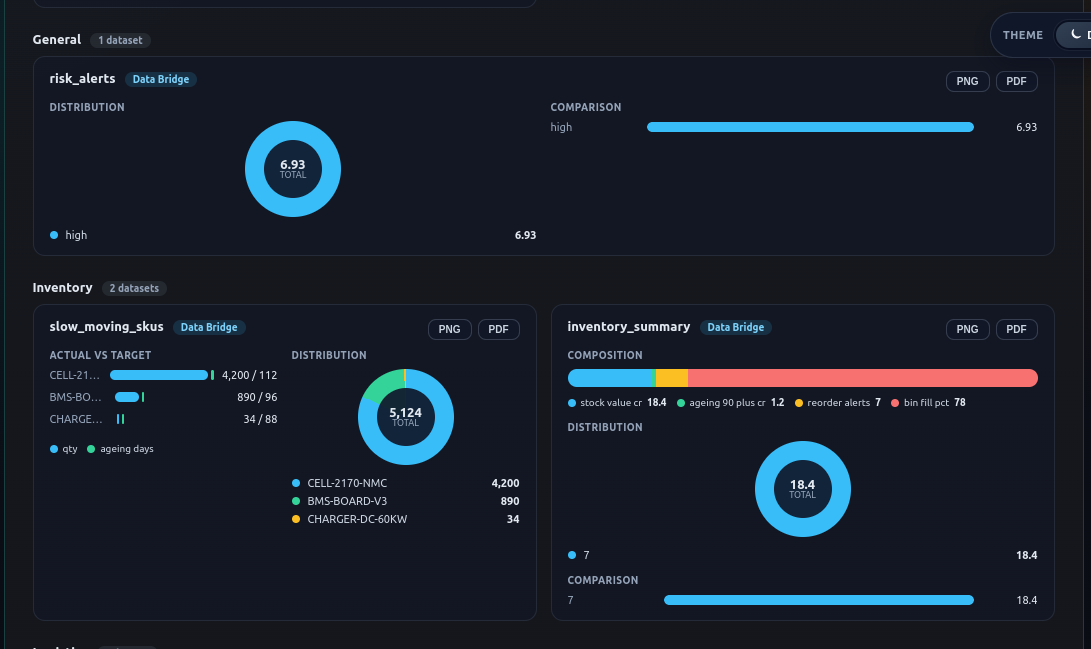
Task: Download slow_moving_skus PNG
Action: pos(449,329)
